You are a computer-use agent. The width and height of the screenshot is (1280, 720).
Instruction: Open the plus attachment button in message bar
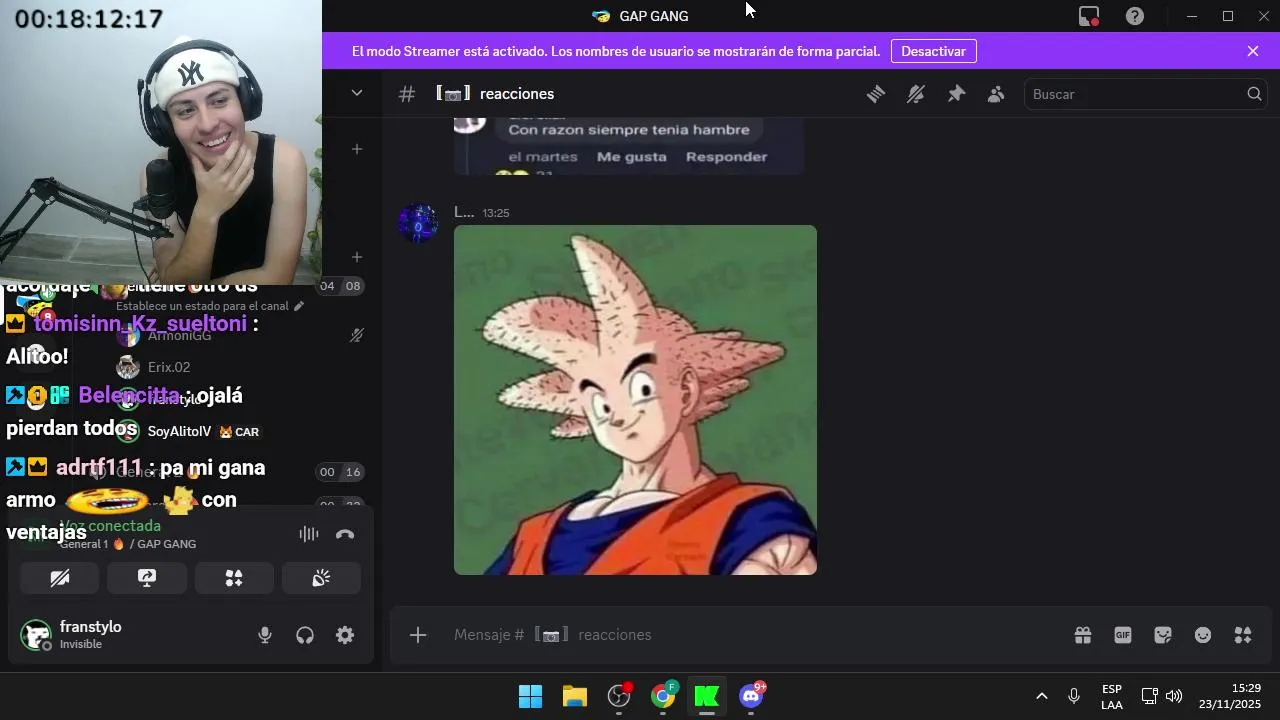click(x=418, y=635)
